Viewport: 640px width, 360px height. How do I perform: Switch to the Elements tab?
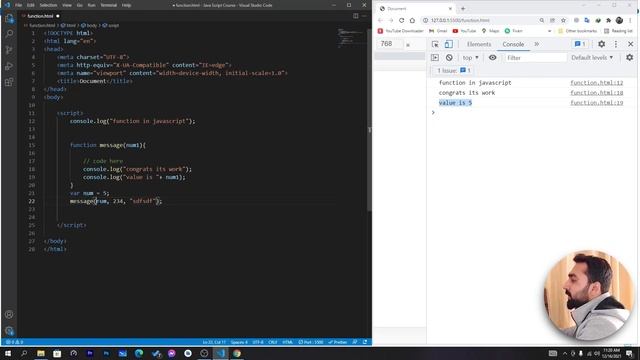point(479,44)
